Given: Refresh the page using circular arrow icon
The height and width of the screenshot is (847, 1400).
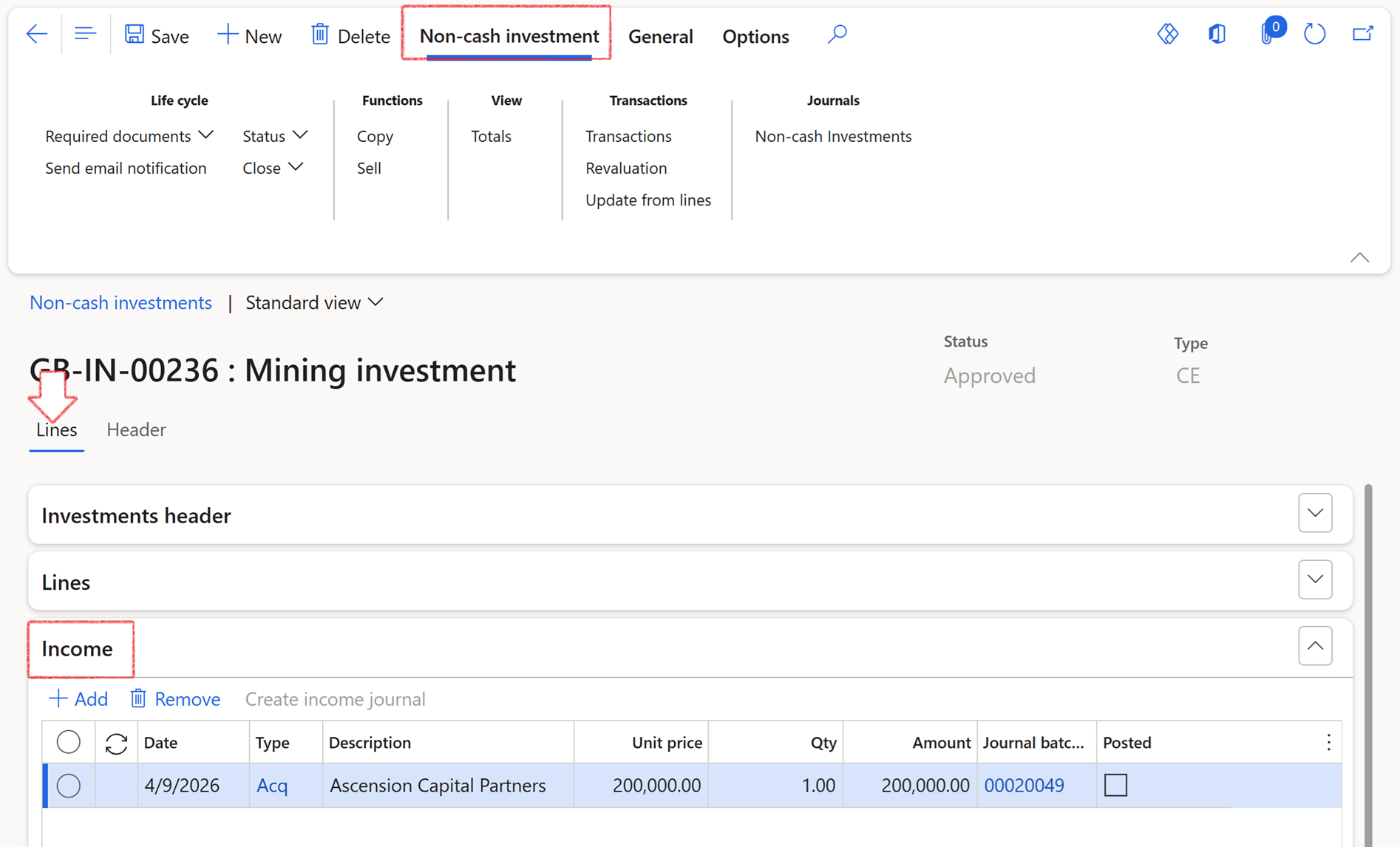Looking at the screenshot, I should (1314, 34).
